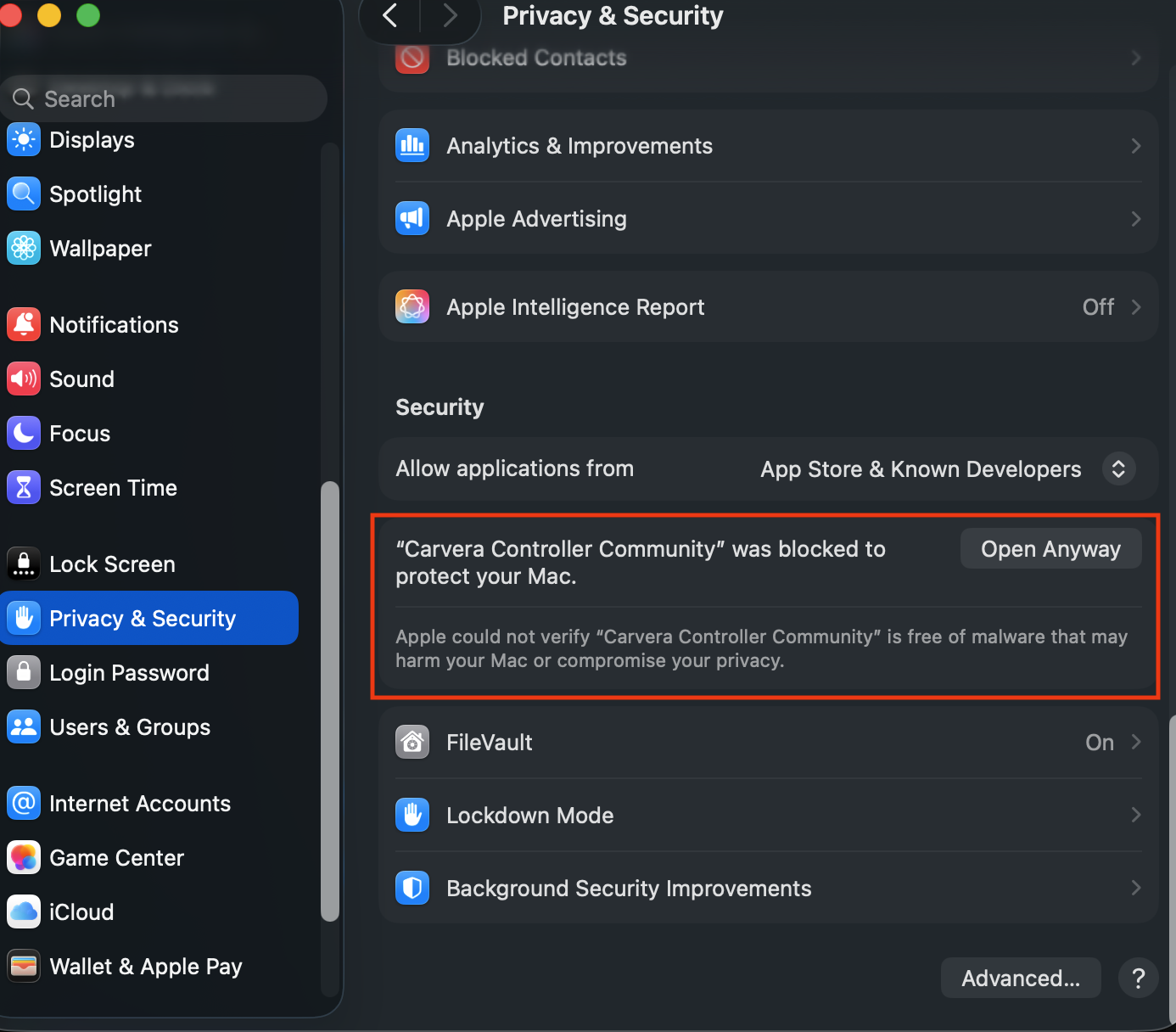Viewport: 1176px width, 1032px height.
Task: Select the Notifications bell icon
Action: 24,325
